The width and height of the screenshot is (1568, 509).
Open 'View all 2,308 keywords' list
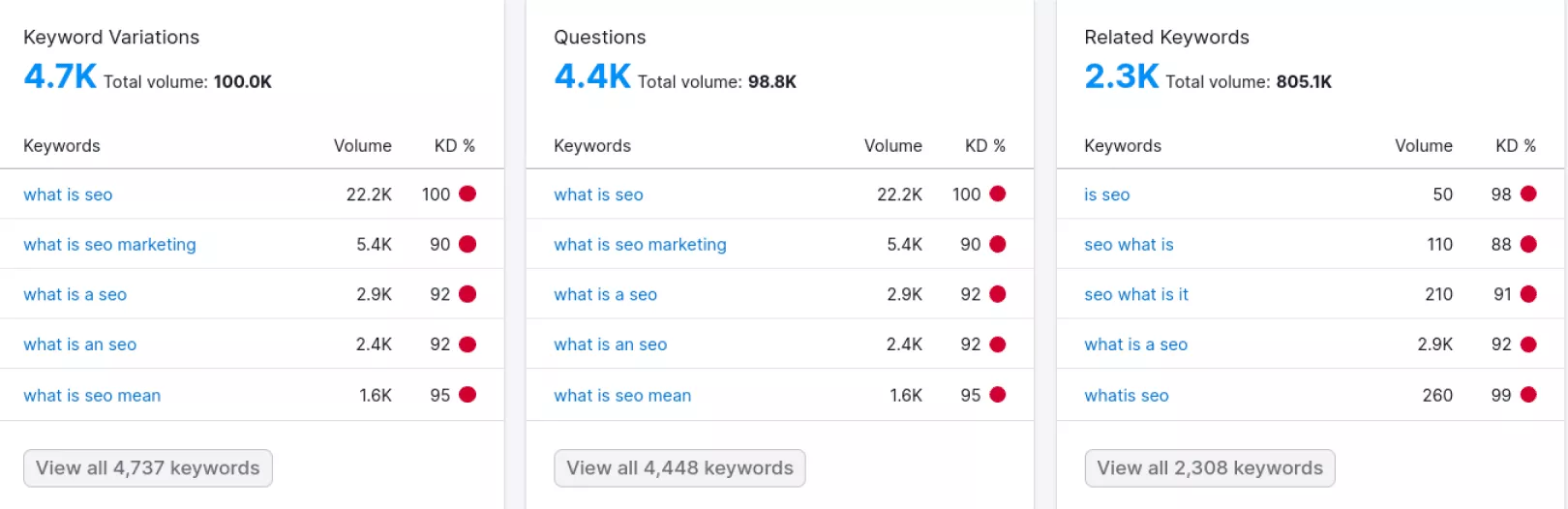(1209, 468)
